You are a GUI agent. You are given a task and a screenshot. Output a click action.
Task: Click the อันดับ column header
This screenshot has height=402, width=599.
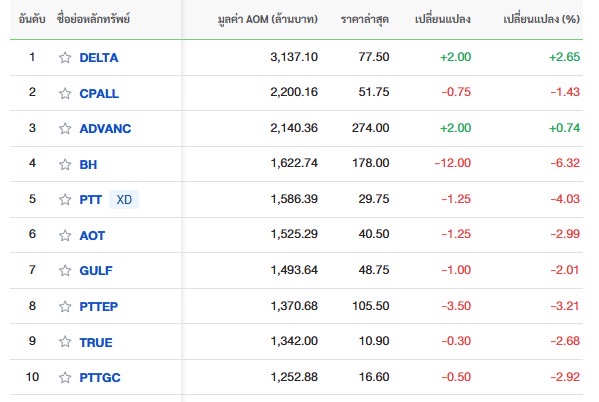pos(32,19)
